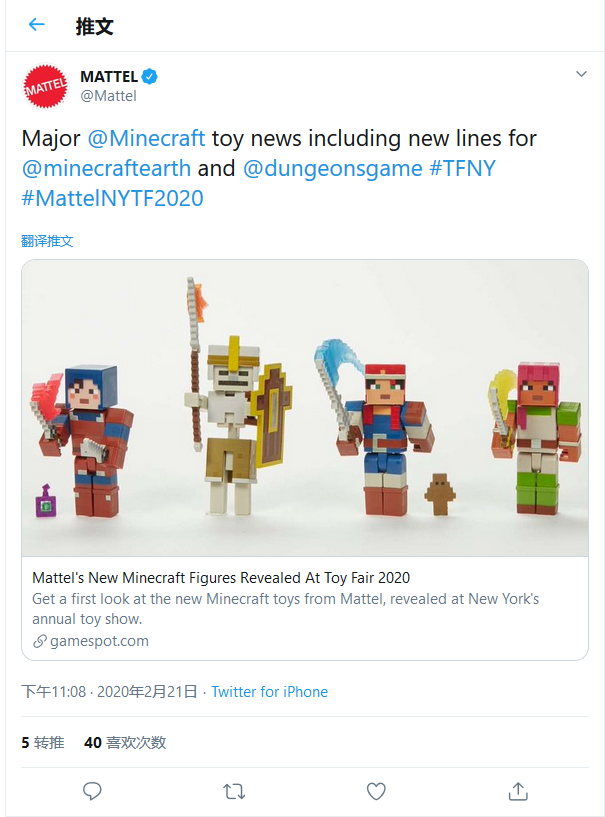The width and height of the screenshot is (605, 817).
Task: Reply to the tweet with comment icon
Action: (92, 791)
